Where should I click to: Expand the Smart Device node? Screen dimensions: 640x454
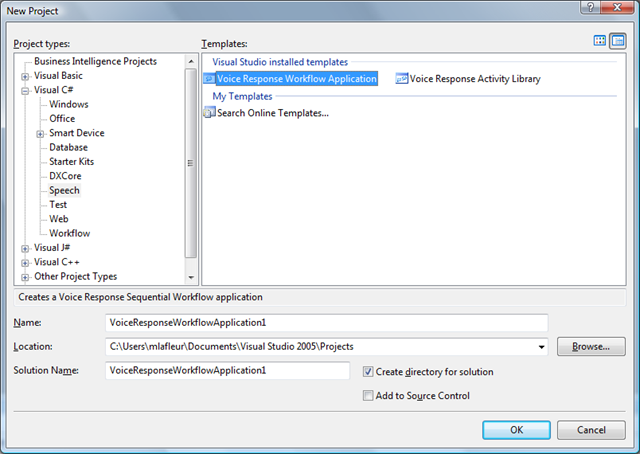point(40,134)
